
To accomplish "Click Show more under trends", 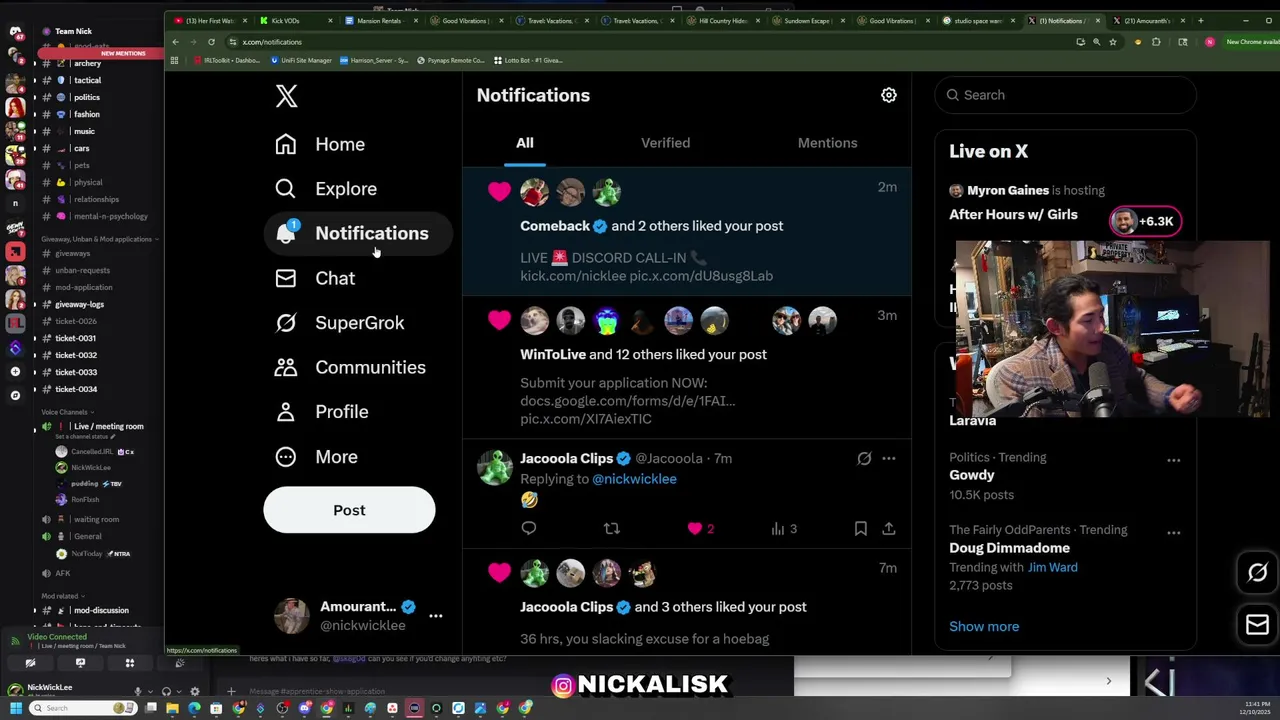I will point(984,627).
